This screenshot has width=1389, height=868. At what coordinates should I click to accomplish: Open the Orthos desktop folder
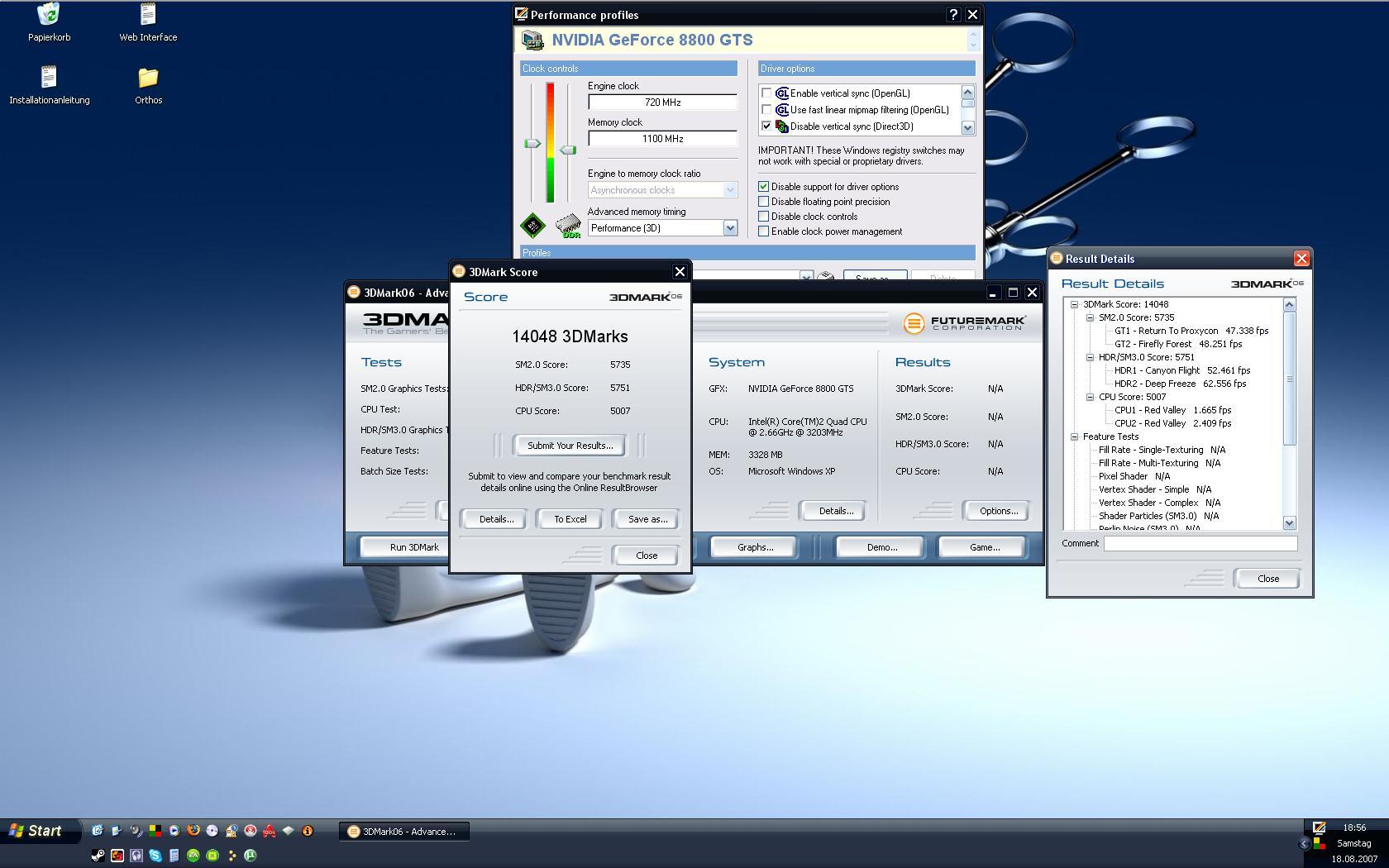pos(148,77)
